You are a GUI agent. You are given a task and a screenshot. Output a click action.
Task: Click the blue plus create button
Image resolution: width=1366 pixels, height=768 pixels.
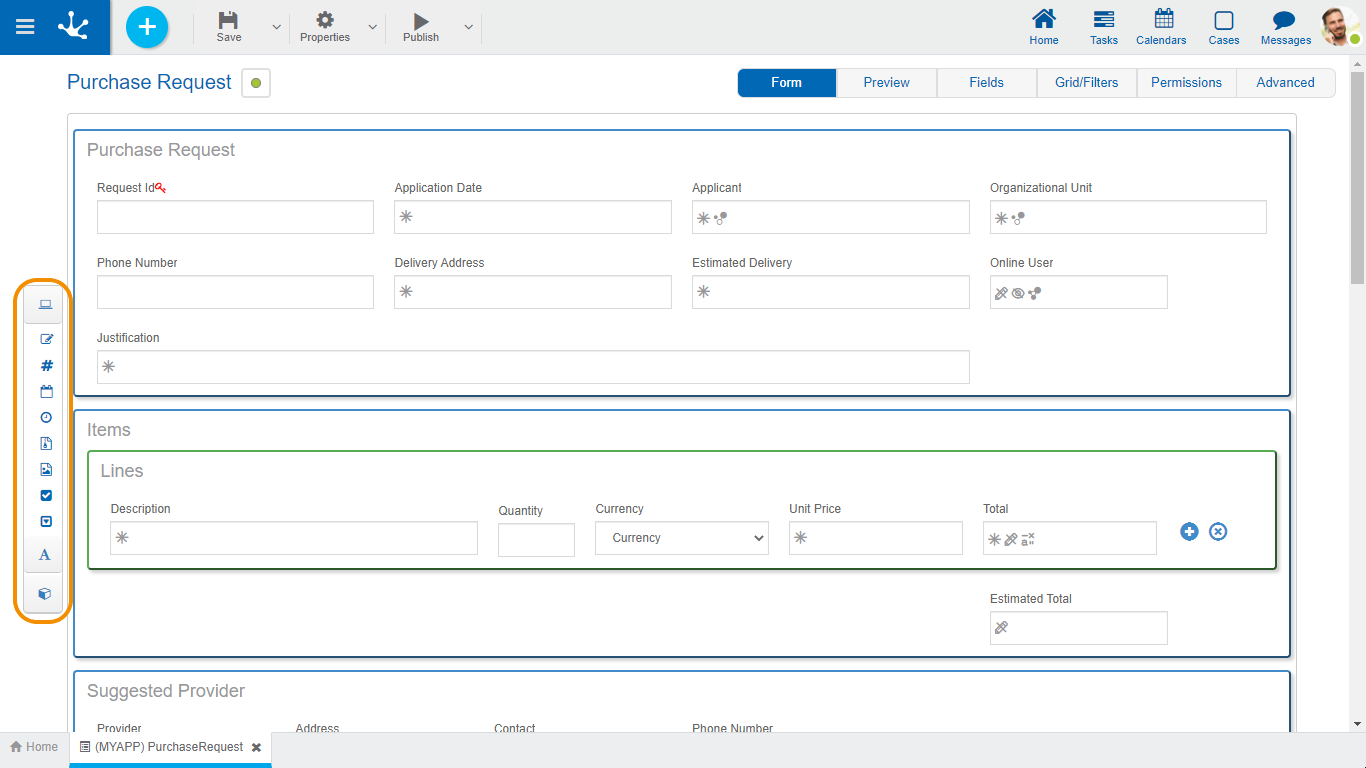[x=147, y=27]
